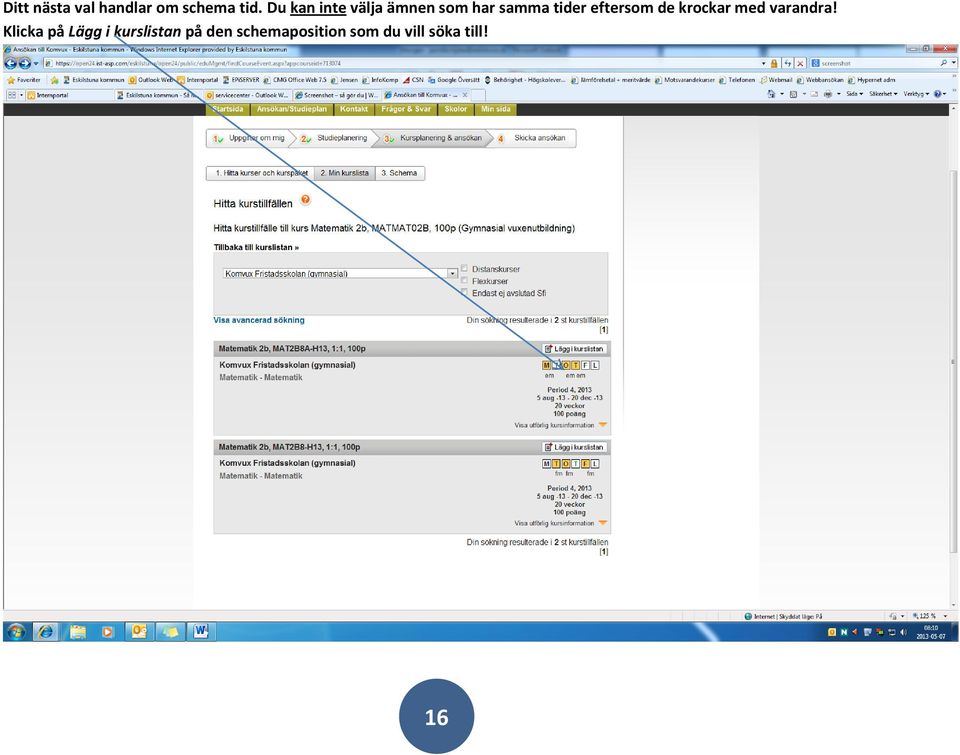Image resolution: width=960 pixels, height=755 pixels.
Task: Switch to the servicecenter - Outlook browser tab
Action: (248, 95)
